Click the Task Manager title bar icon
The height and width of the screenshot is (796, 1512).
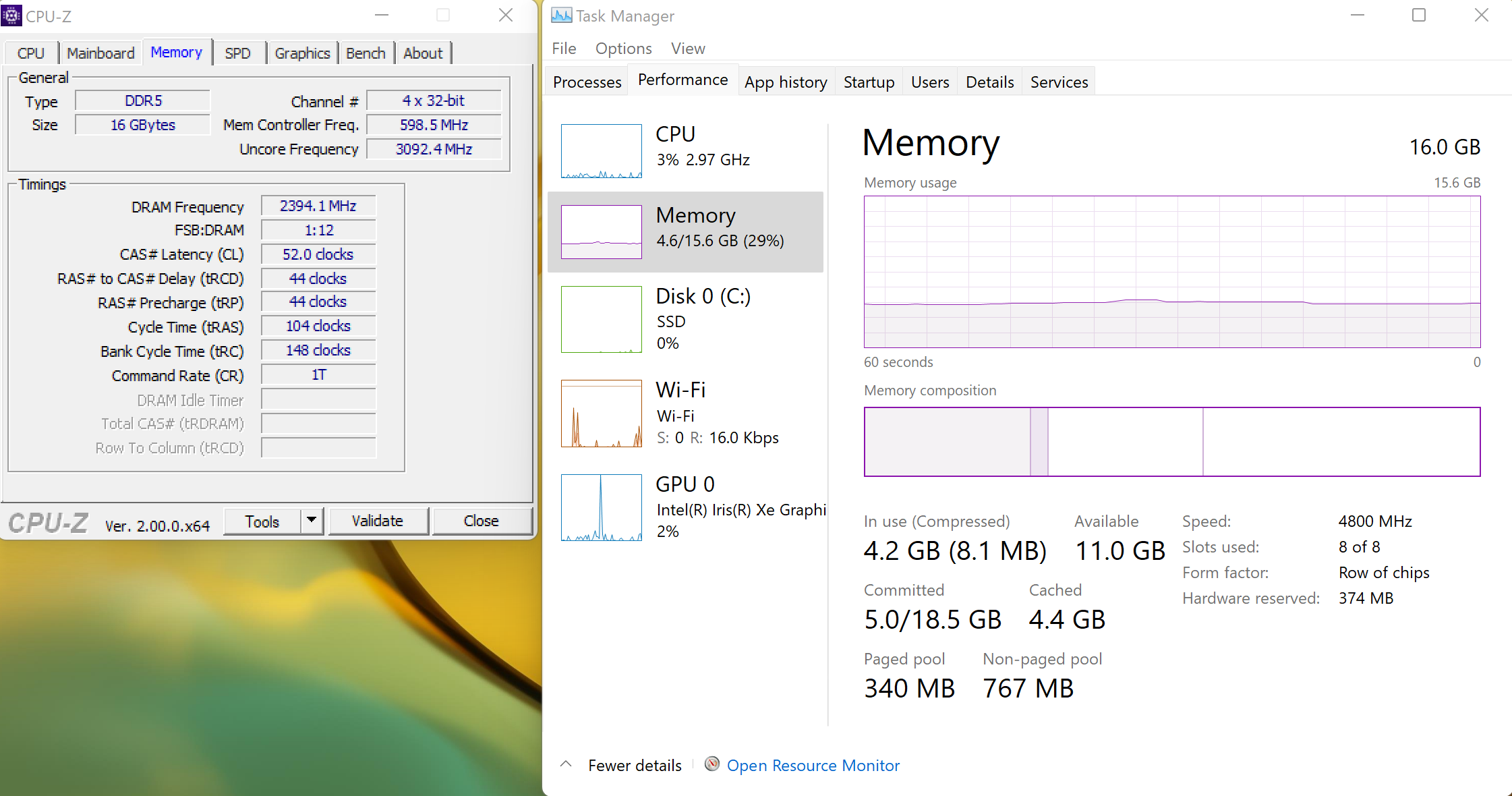561,16
